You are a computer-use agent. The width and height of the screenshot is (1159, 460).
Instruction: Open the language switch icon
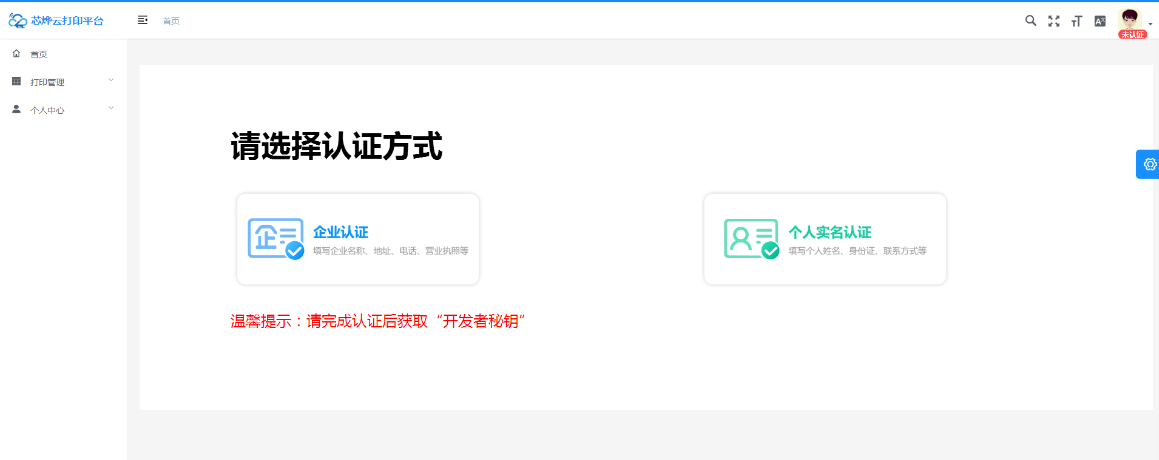click(1100, 21)
